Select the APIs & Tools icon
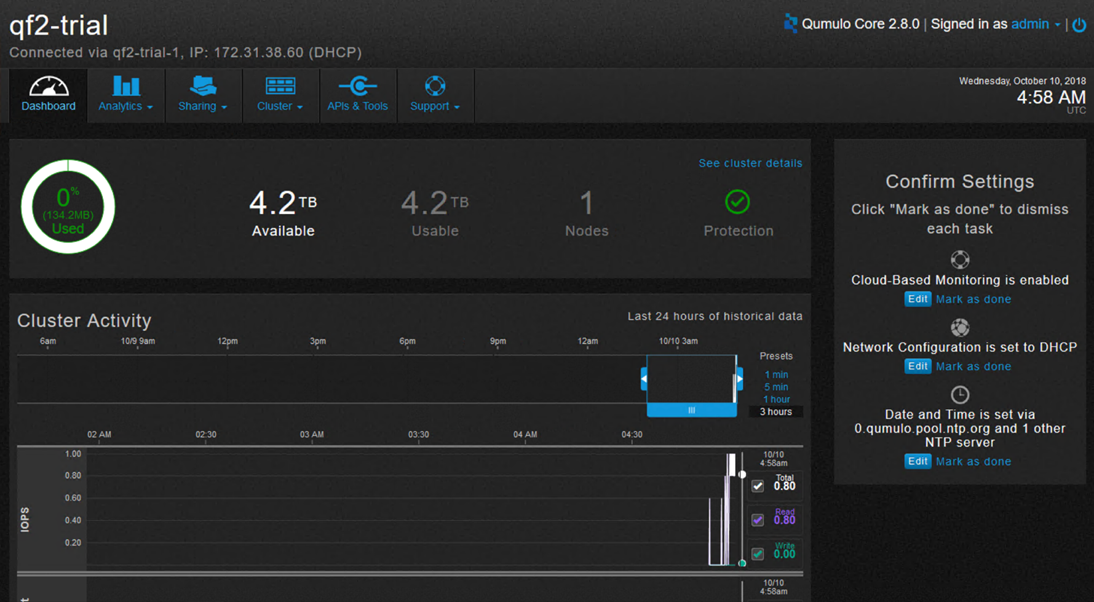The image size is (1094, 602). pyautogui.click(x=357, y=85)
